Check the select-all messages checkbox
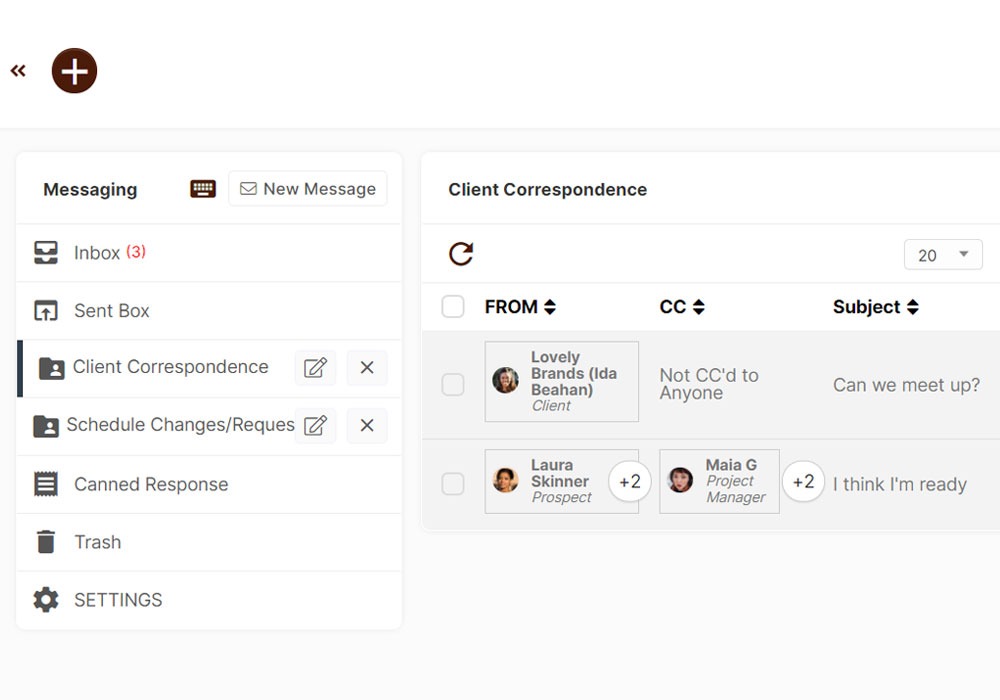Screen dimensions: 1000x700 pos(452,307)
